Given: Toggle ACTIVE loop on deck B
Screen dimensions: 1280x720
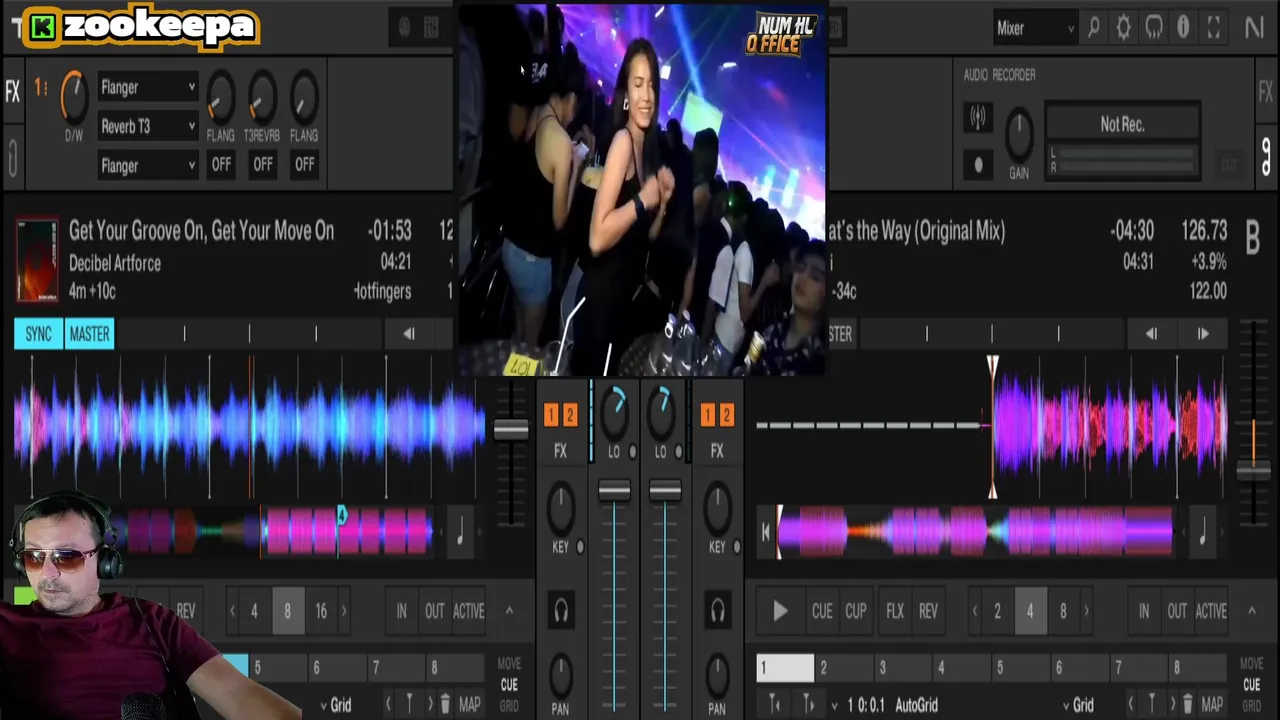Looking at the screenshot, I should click(1211, 611).
